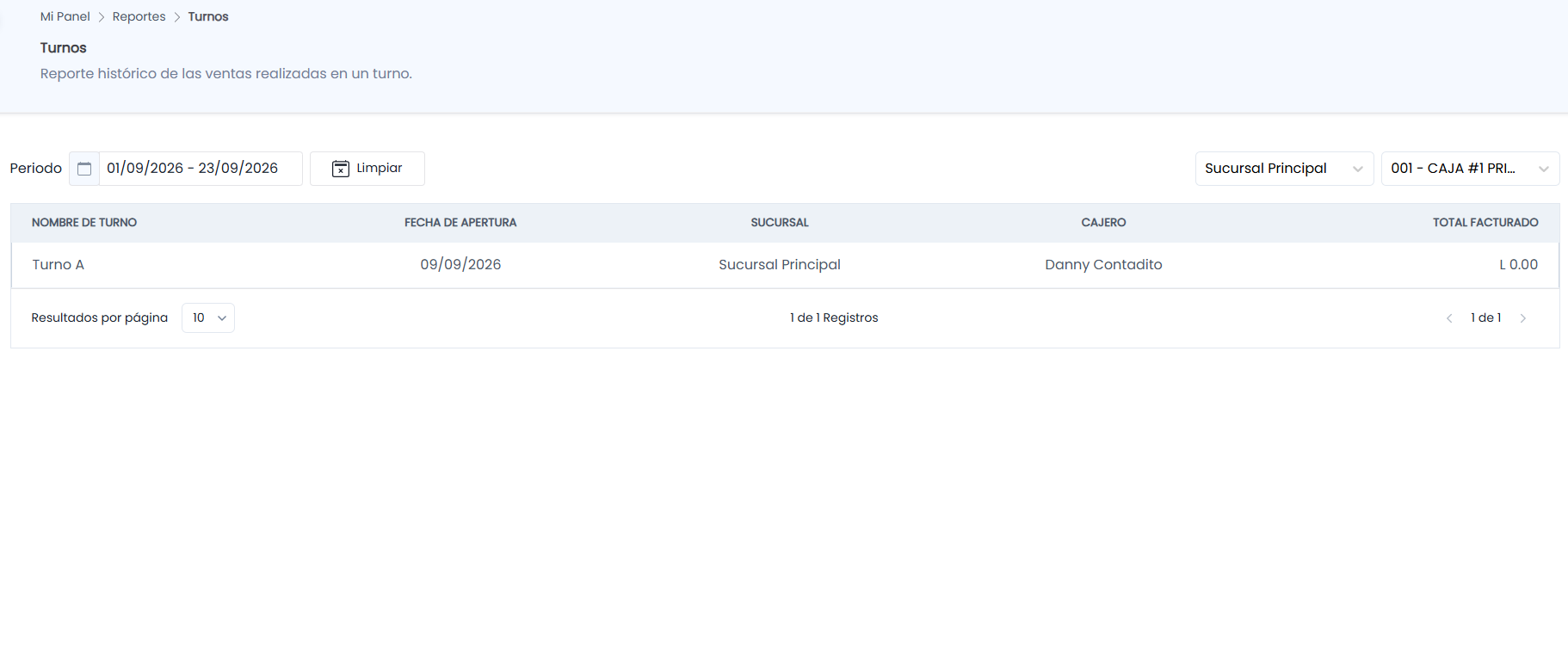Click the L 0.00 total cell

(1518, 265)
